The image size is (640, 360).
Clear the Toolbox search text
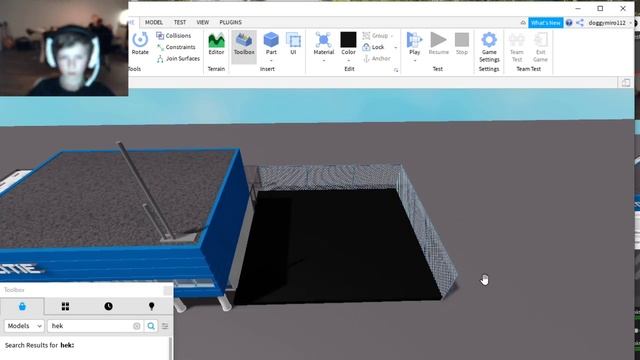click(137, 326)
